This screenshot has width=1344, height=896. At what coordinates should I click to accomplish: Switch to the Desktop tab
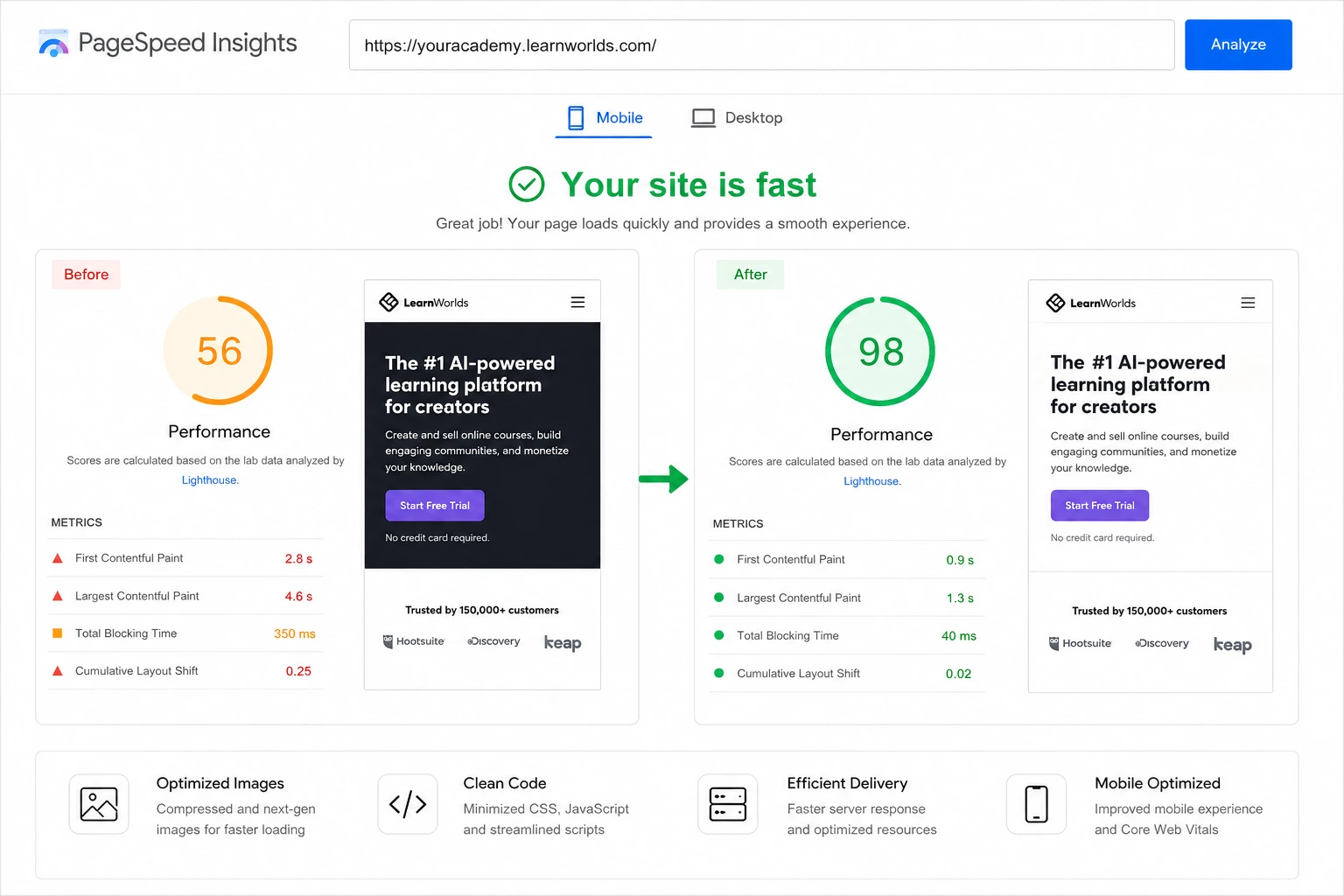737,118
